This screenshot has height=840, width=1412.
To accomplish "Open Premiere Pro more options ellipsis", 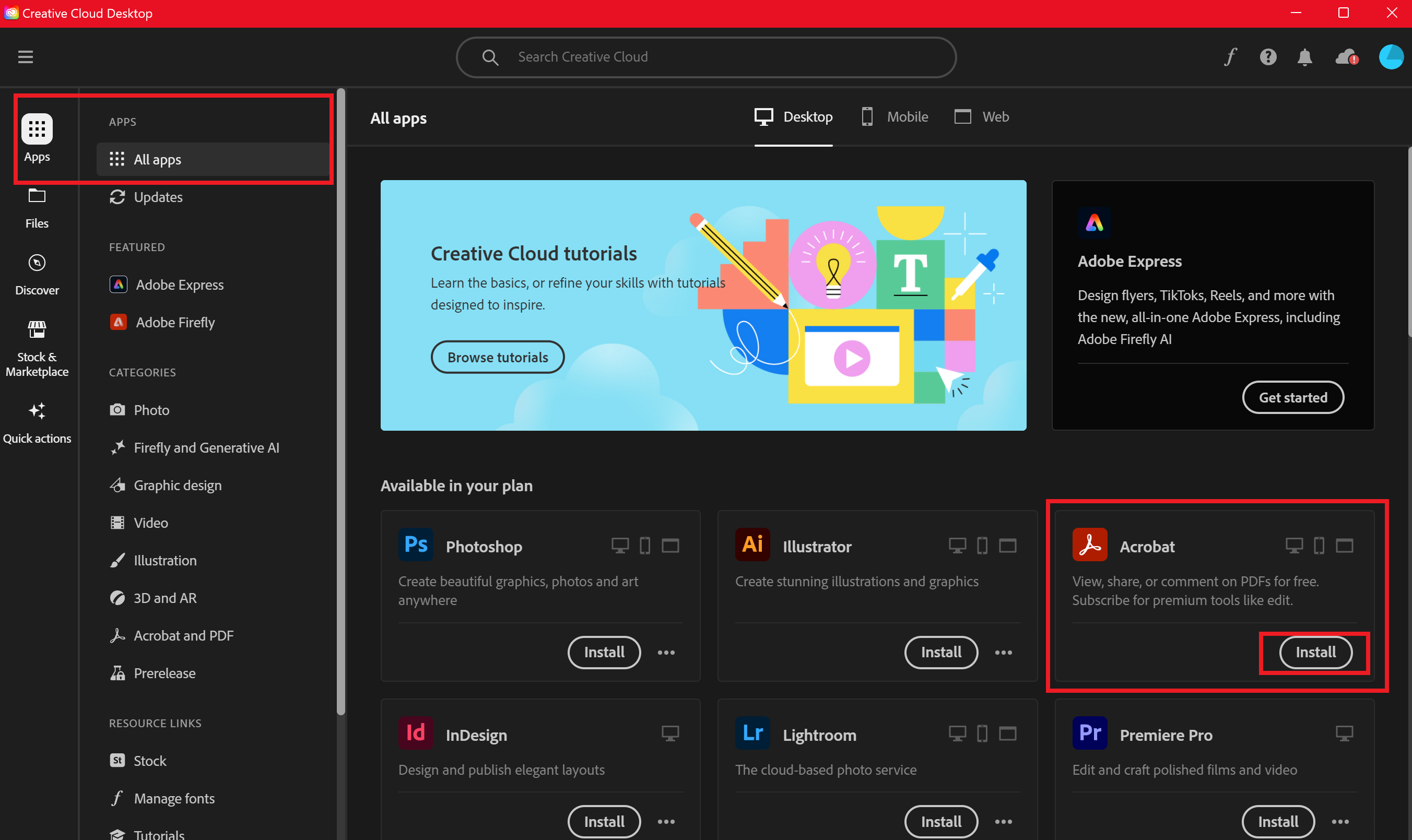I will pos(1340,821).
